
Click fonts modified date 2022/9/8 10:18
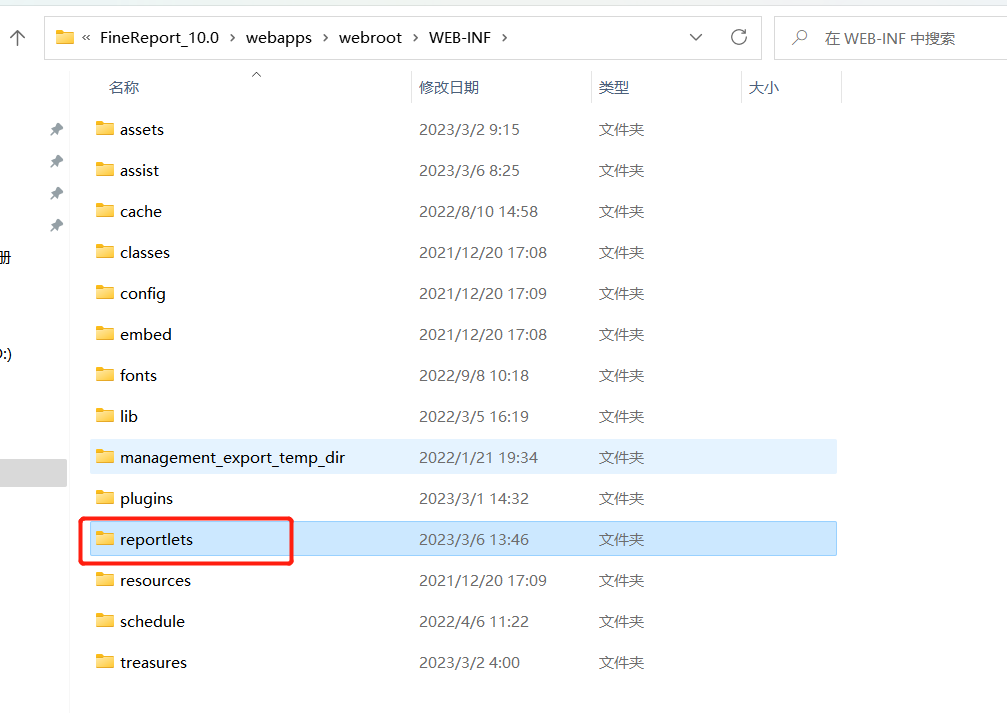(x=474, y=376)
